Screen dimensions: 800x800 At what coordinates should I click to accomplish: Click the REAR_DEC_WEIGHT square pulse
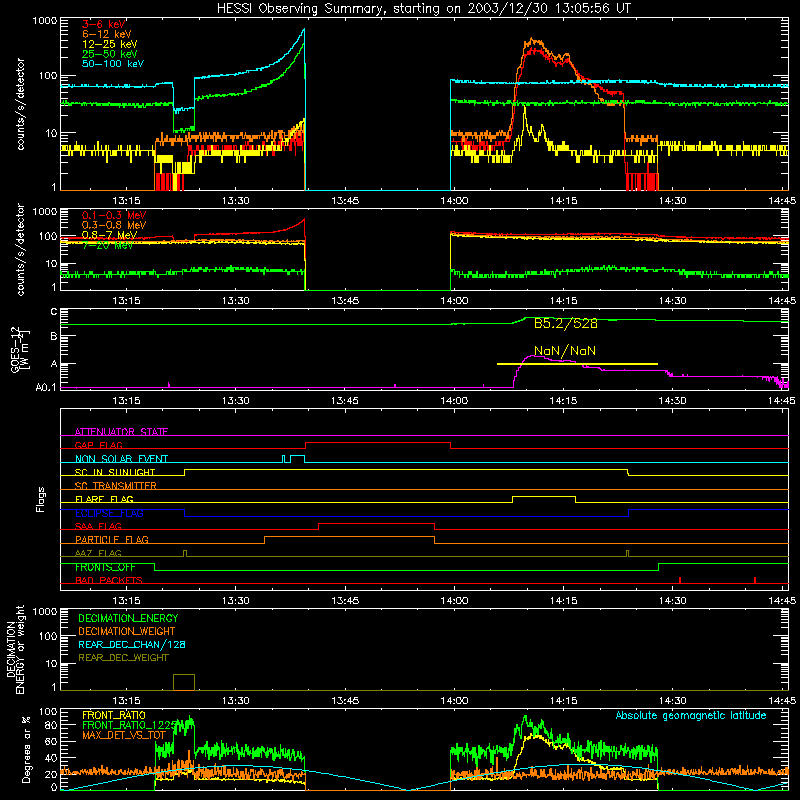[x=184, y=682]
